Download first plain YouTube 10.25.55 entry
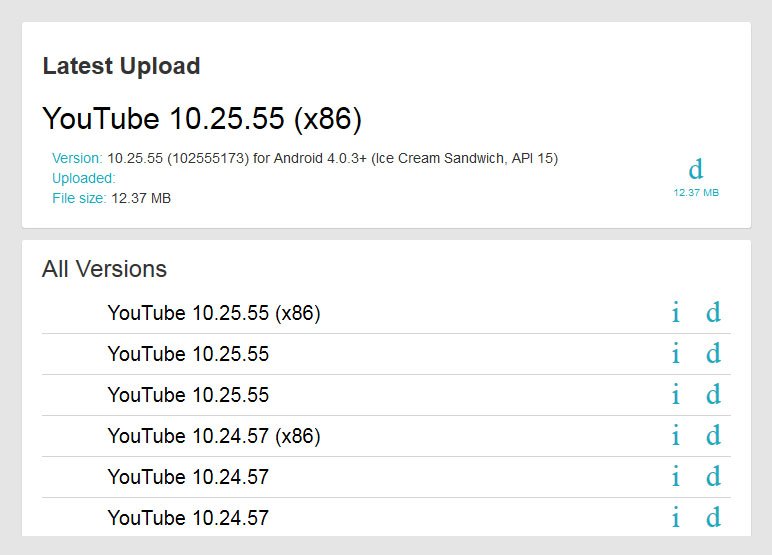 click(x=713, y=354)
